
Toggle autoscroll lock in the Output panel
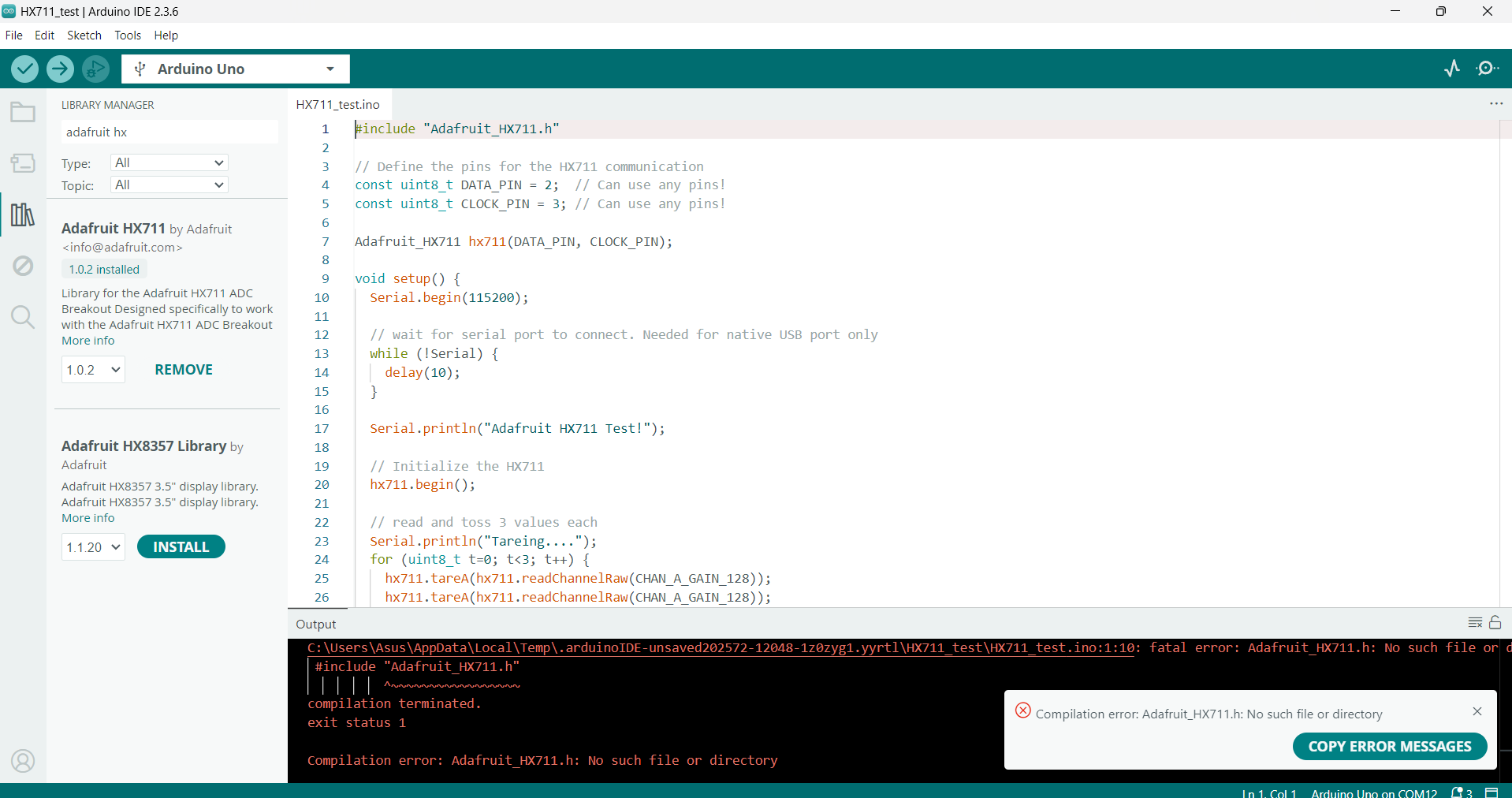coord(1496,623)
